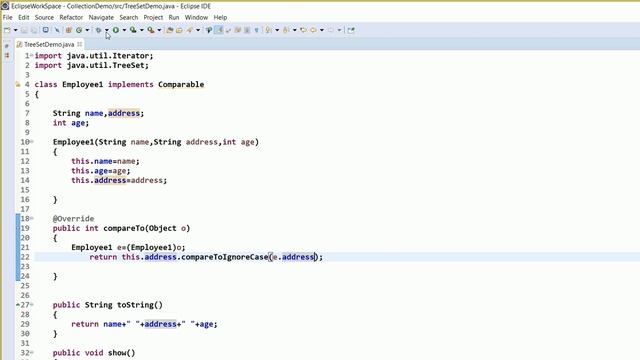Click the Last Edit Location icon
640x360 pixels.
coord(303,30)
